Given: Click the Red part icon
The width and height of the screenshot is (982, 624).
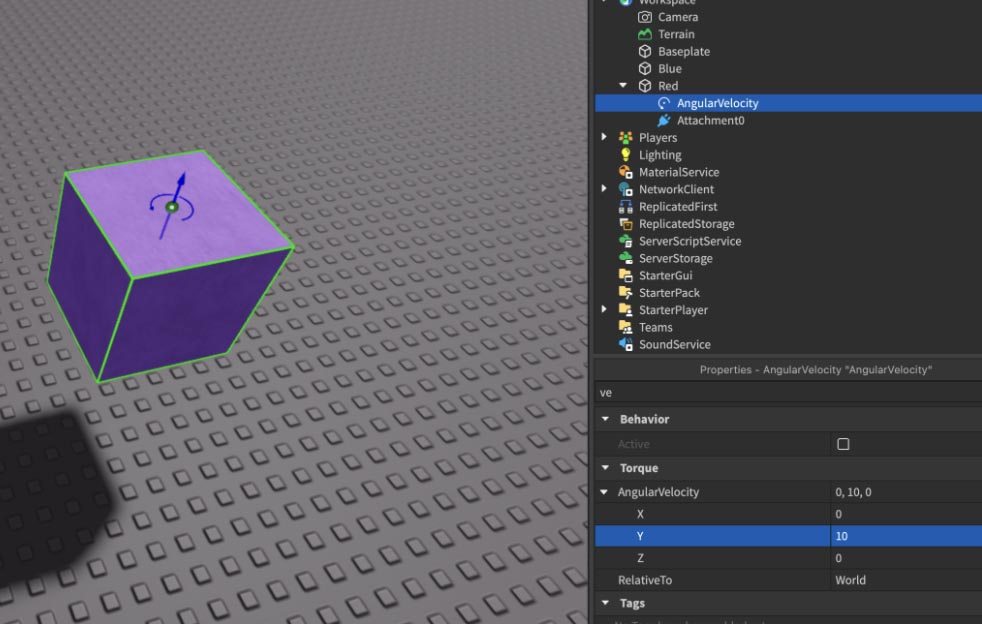Looking at the screenshot, I should (644, 86).
